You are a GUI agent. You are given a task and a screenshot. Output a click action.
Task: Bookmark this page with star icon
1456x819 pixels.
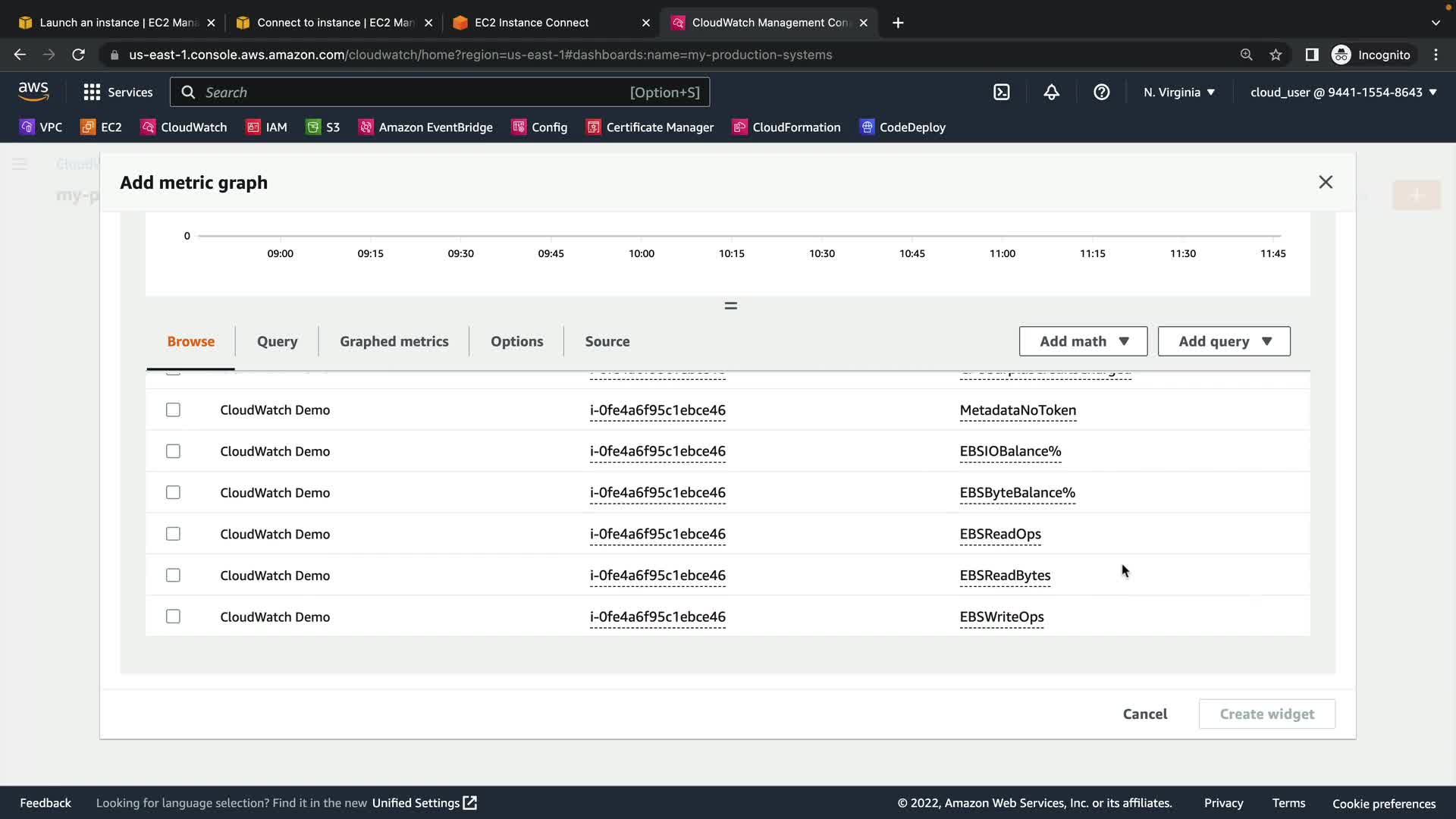pos(1276,55)
